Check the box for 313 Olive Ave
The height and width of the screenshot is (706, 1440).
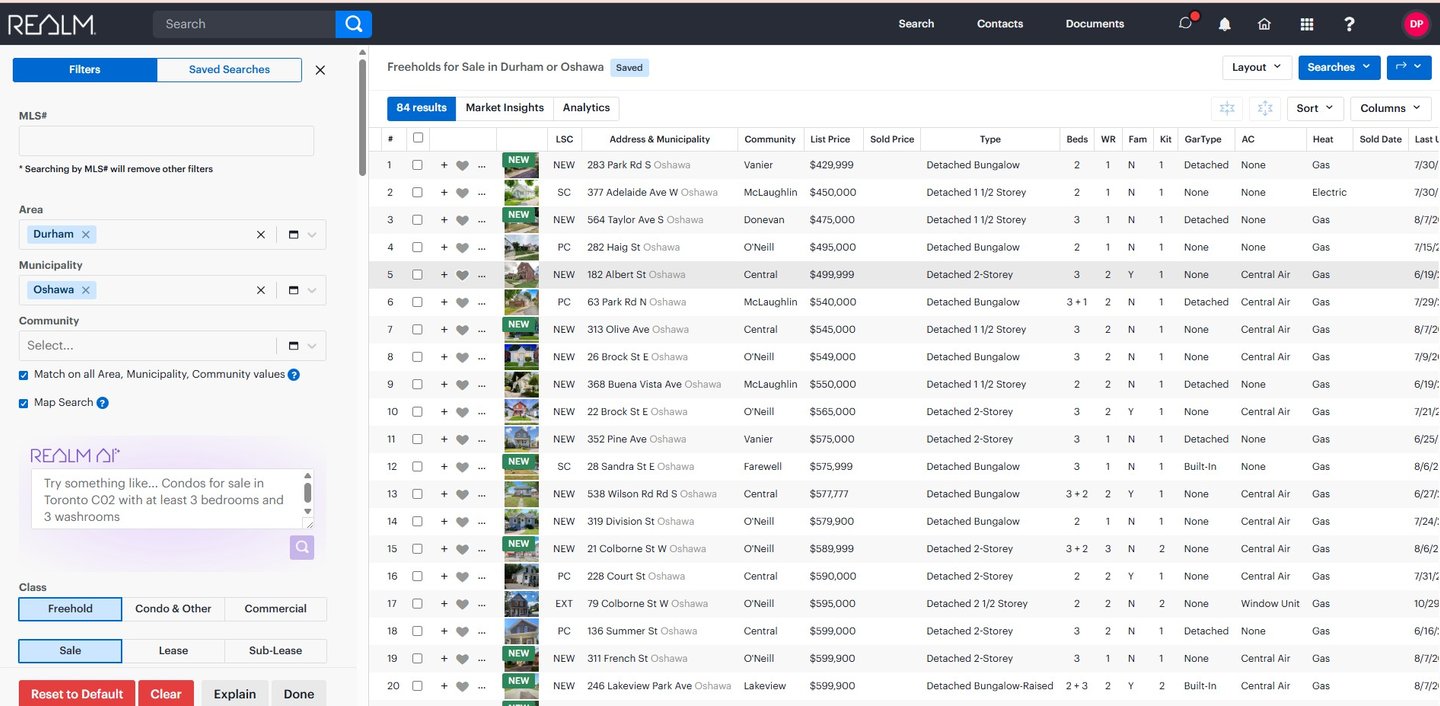pos(417,329)
